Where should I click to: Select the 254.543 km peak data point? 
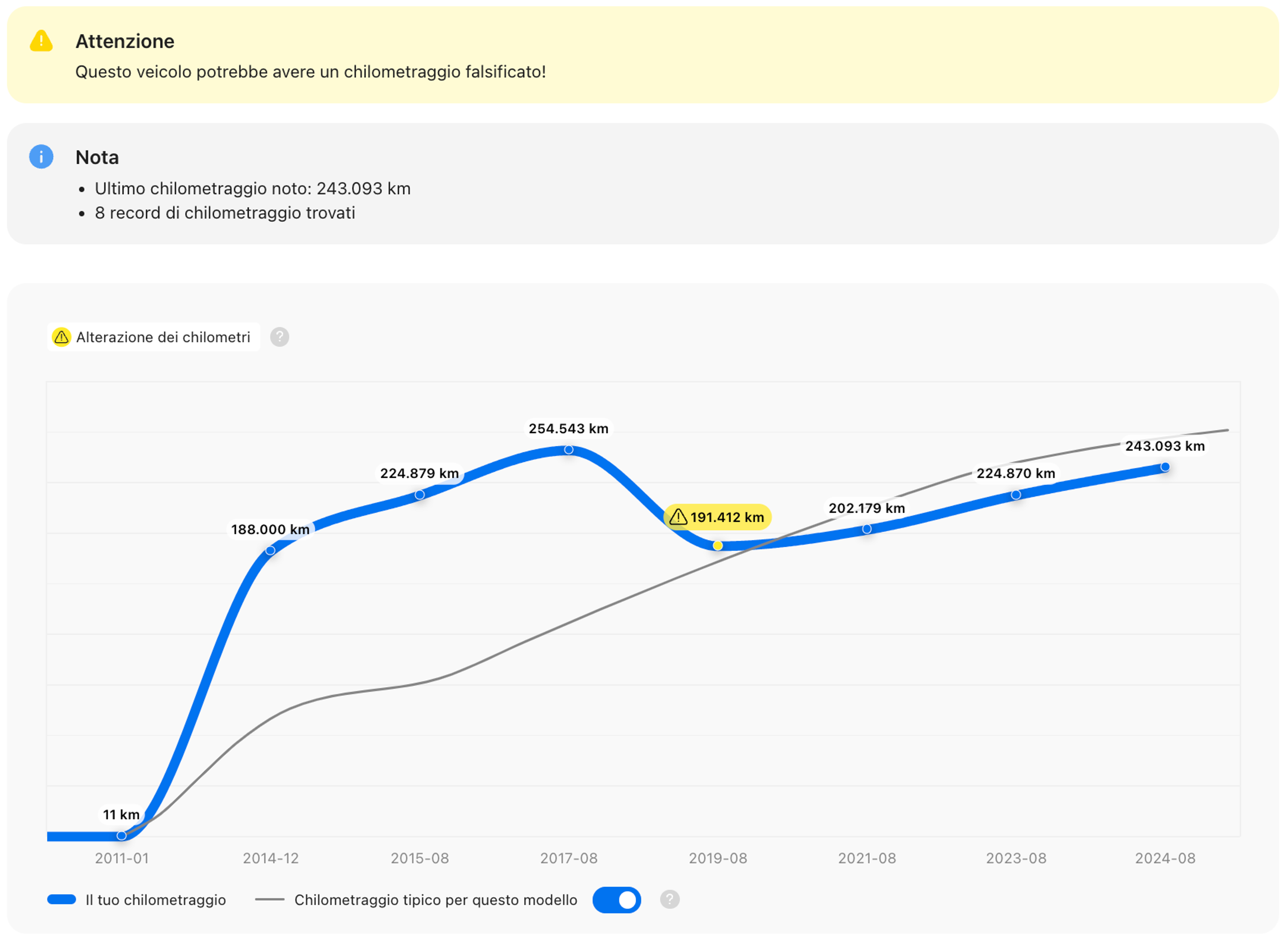coord(569,450)
